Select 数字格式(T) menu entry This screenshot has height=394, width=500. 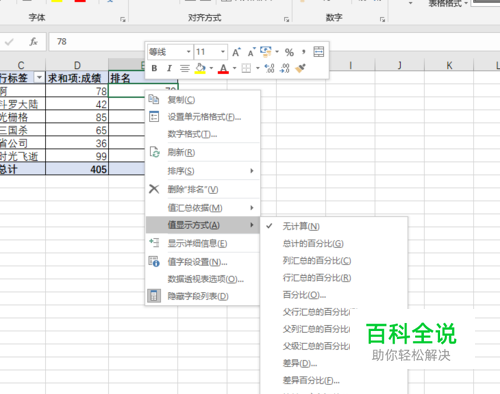203,134
